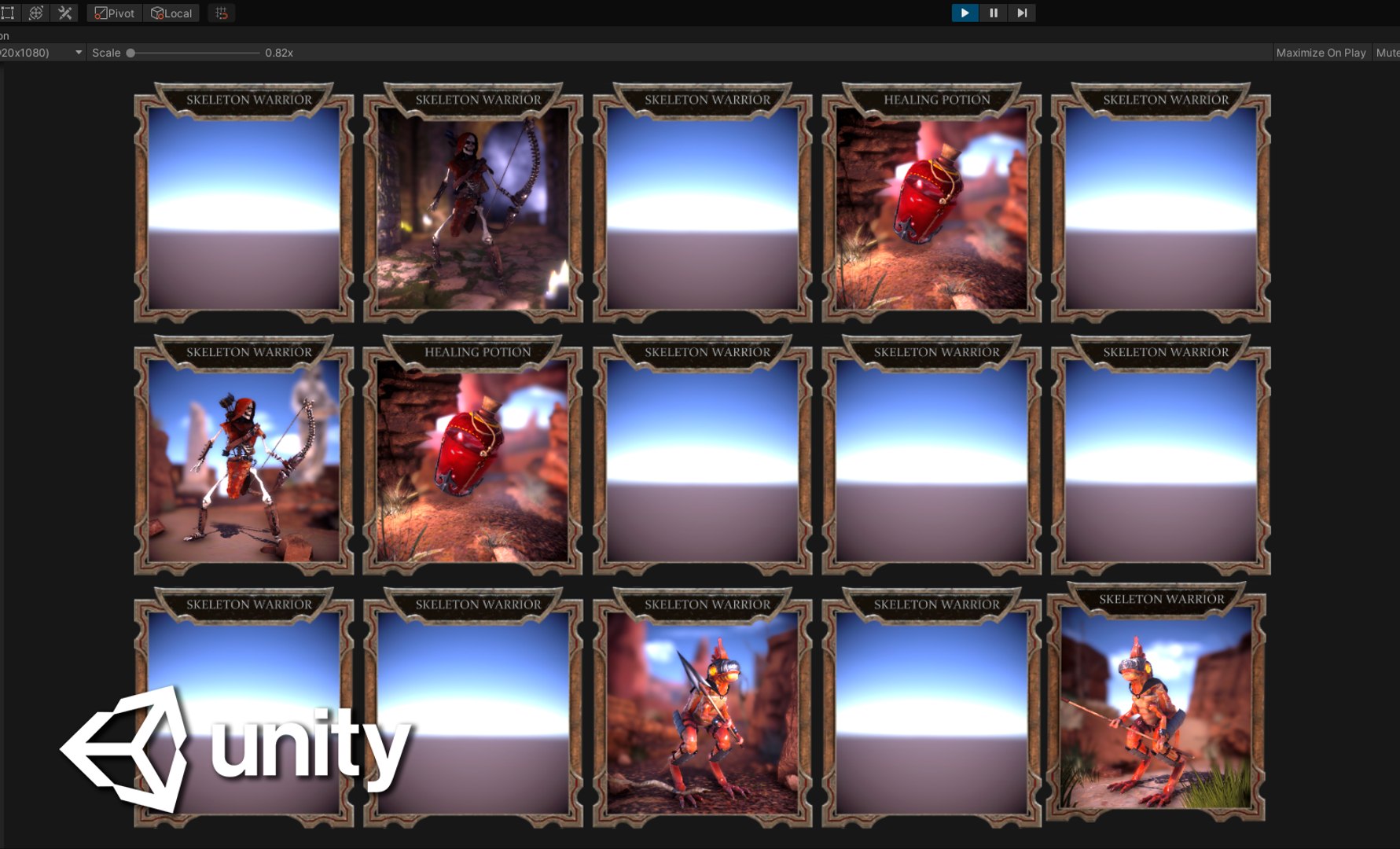Click top-row 'HEALING POTION' title label
The image size is (1400, 849).
coord(937,100)
